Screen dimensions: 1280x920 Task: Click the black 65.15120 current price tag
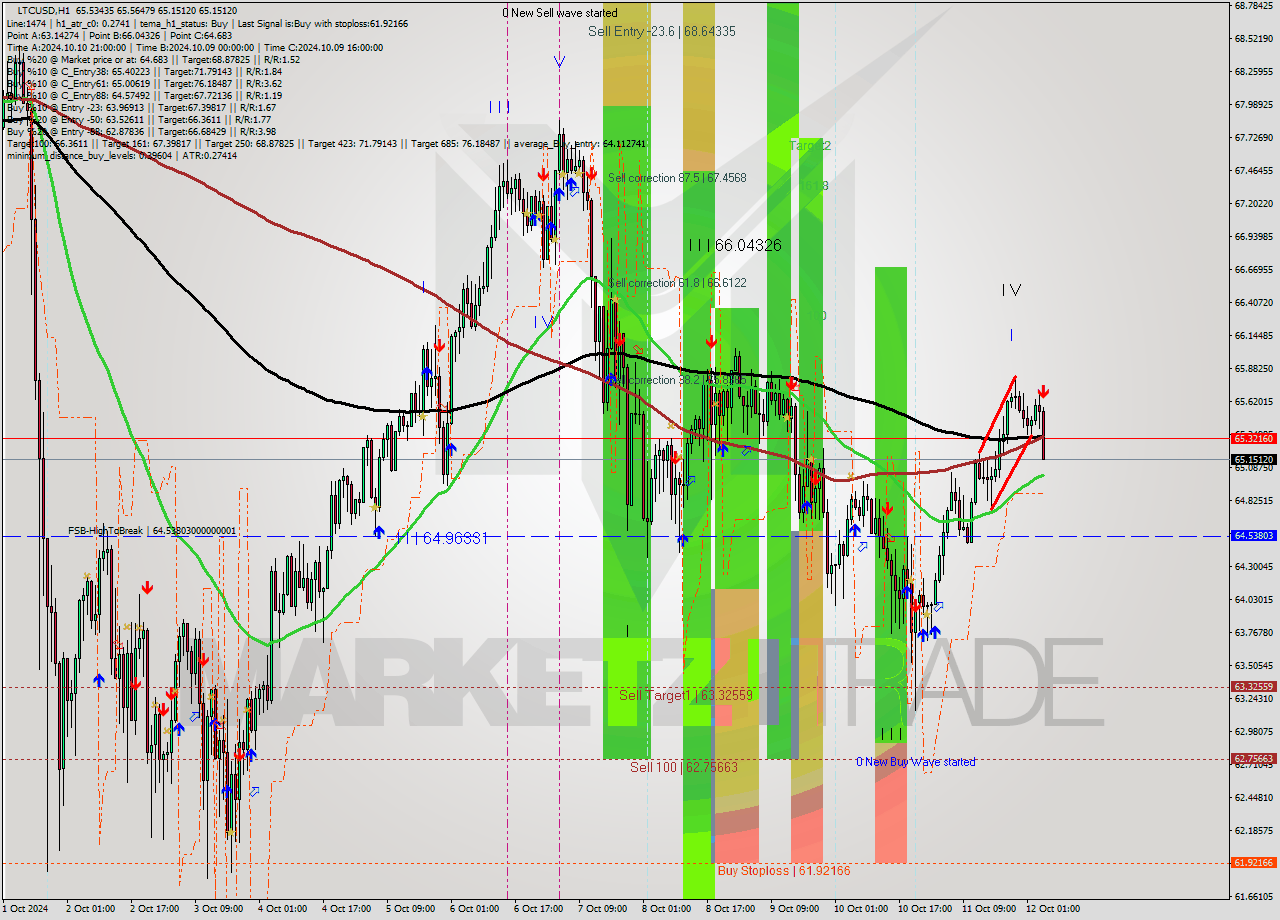1253,460
